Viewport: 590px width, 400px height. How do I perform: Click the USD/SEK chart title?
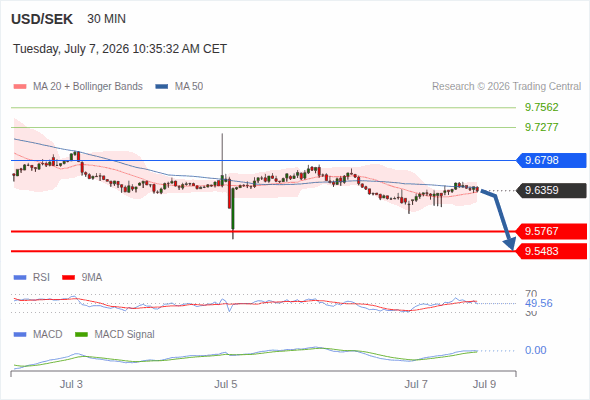42,19
